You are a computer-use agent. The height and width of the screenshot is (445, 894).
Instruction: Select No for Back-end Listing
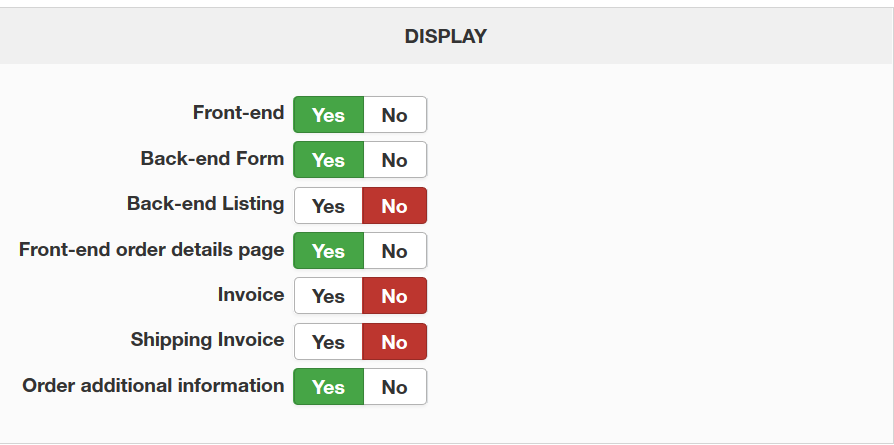[395, 206]
